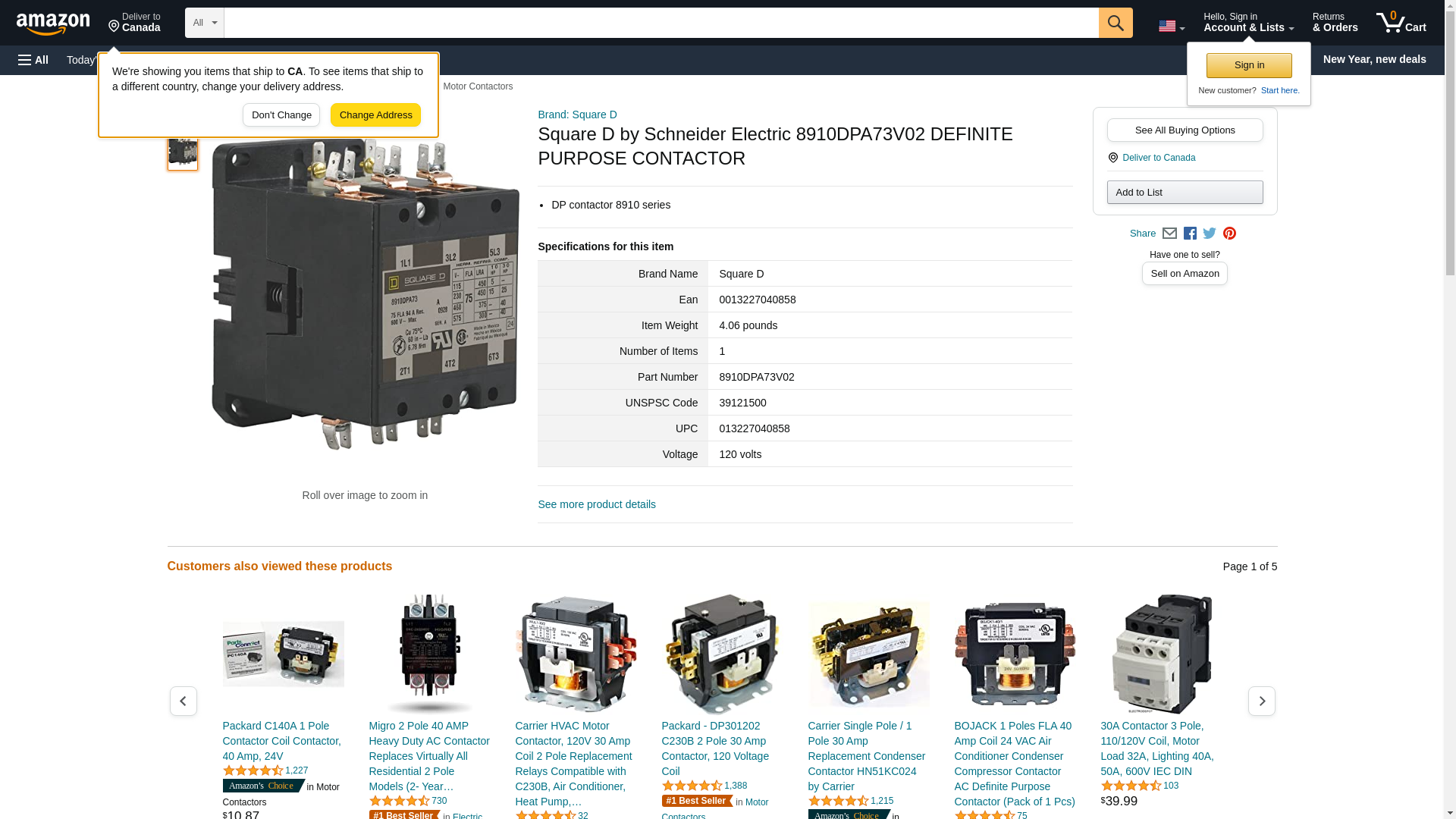Click into the Amazon search field
The width and height of the screenshot is (1456, 819).
tap(660, 23)
